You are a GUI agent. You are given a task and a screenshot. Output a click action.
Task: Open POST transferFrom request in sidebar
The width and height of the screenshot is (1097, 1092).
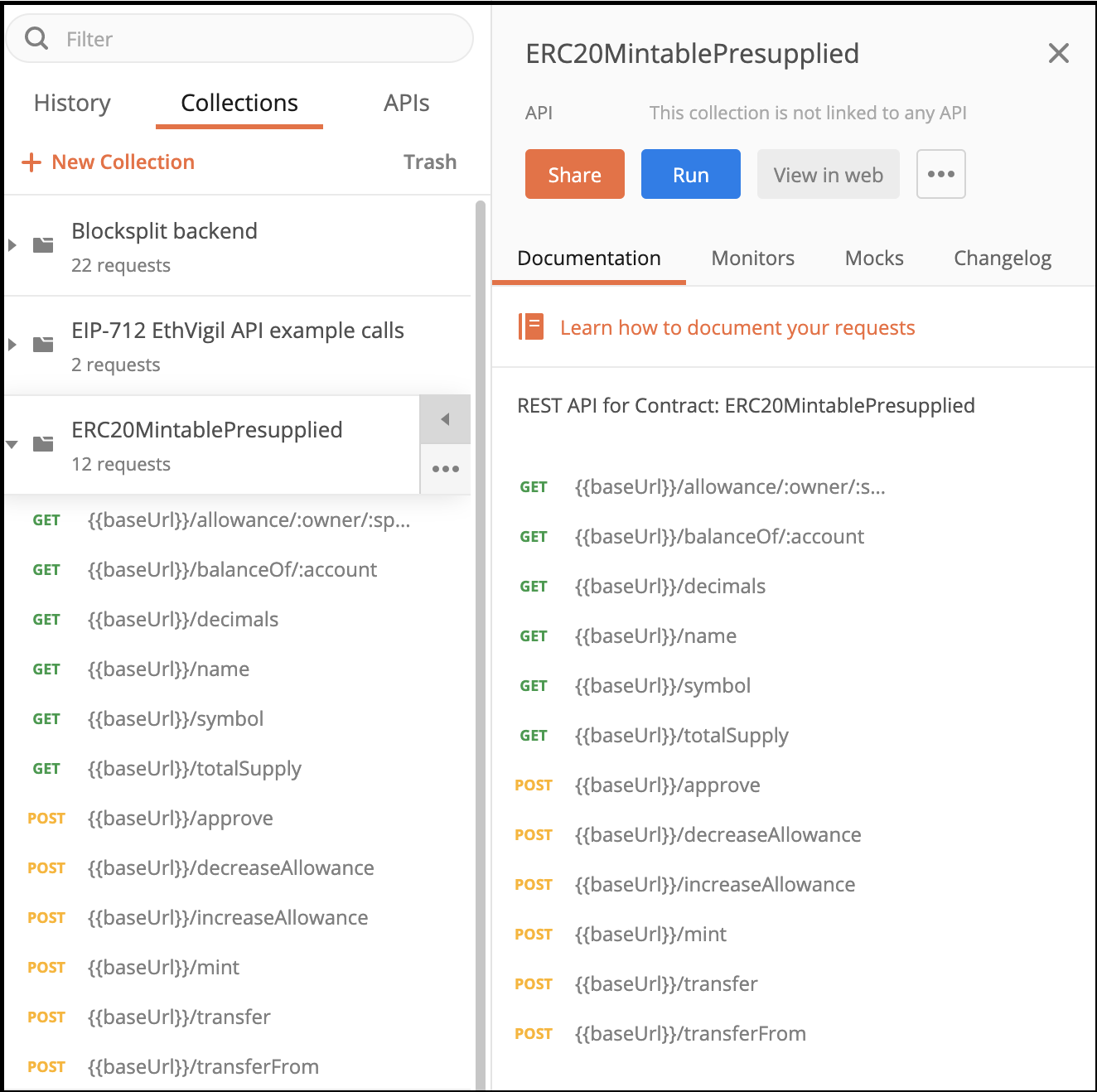click(237, 1067)
